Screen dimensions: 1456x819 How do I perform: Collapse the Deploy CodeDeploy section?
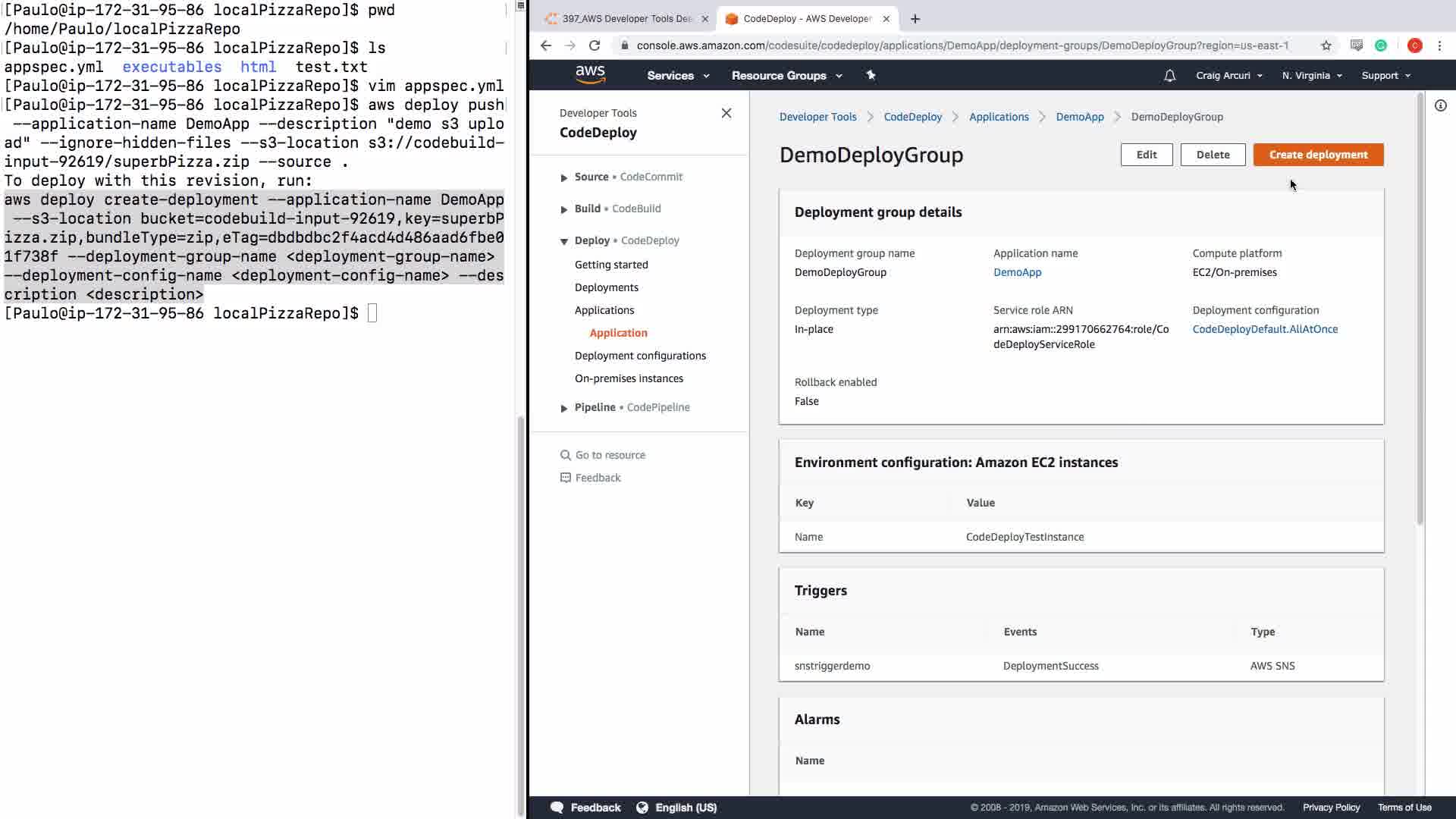tap(563, 241)
